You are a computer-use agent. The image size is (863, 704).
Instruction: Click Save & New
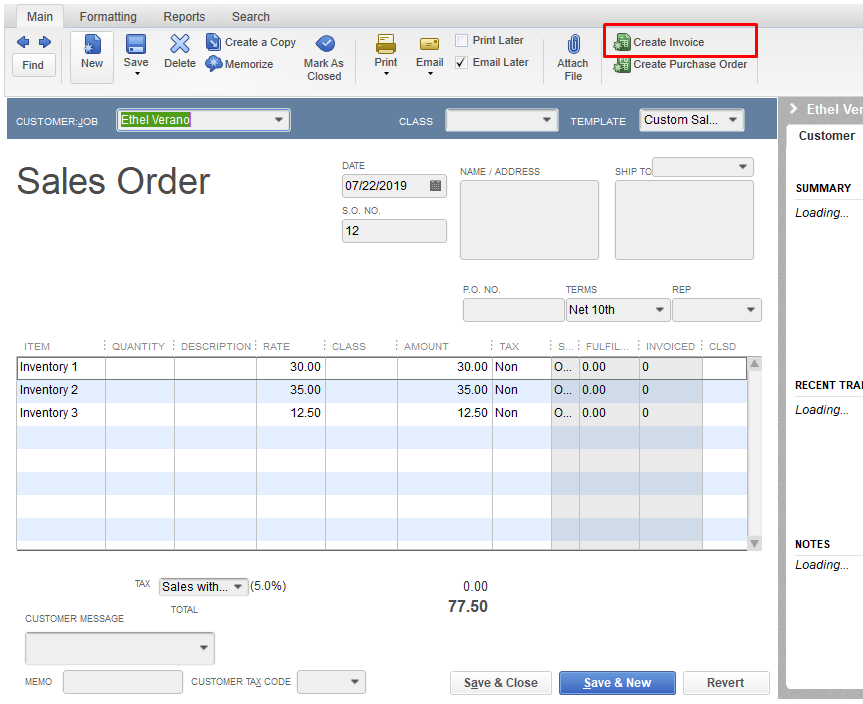(x=617, y=683)
